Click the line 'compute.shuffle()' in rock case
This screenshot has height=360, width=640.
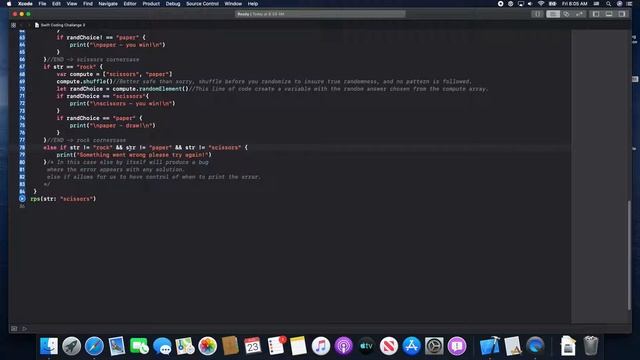point(264,82)
